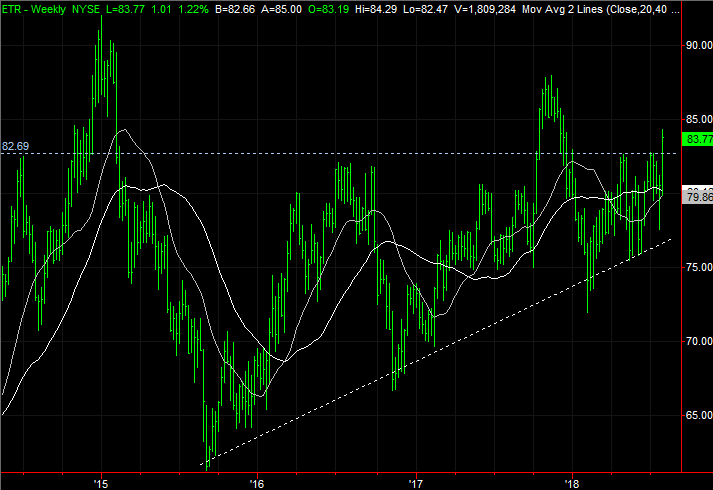713x490 pixels.
Task: Click the ETR - Weekly symbol label
Action: [x=35, y=9]
